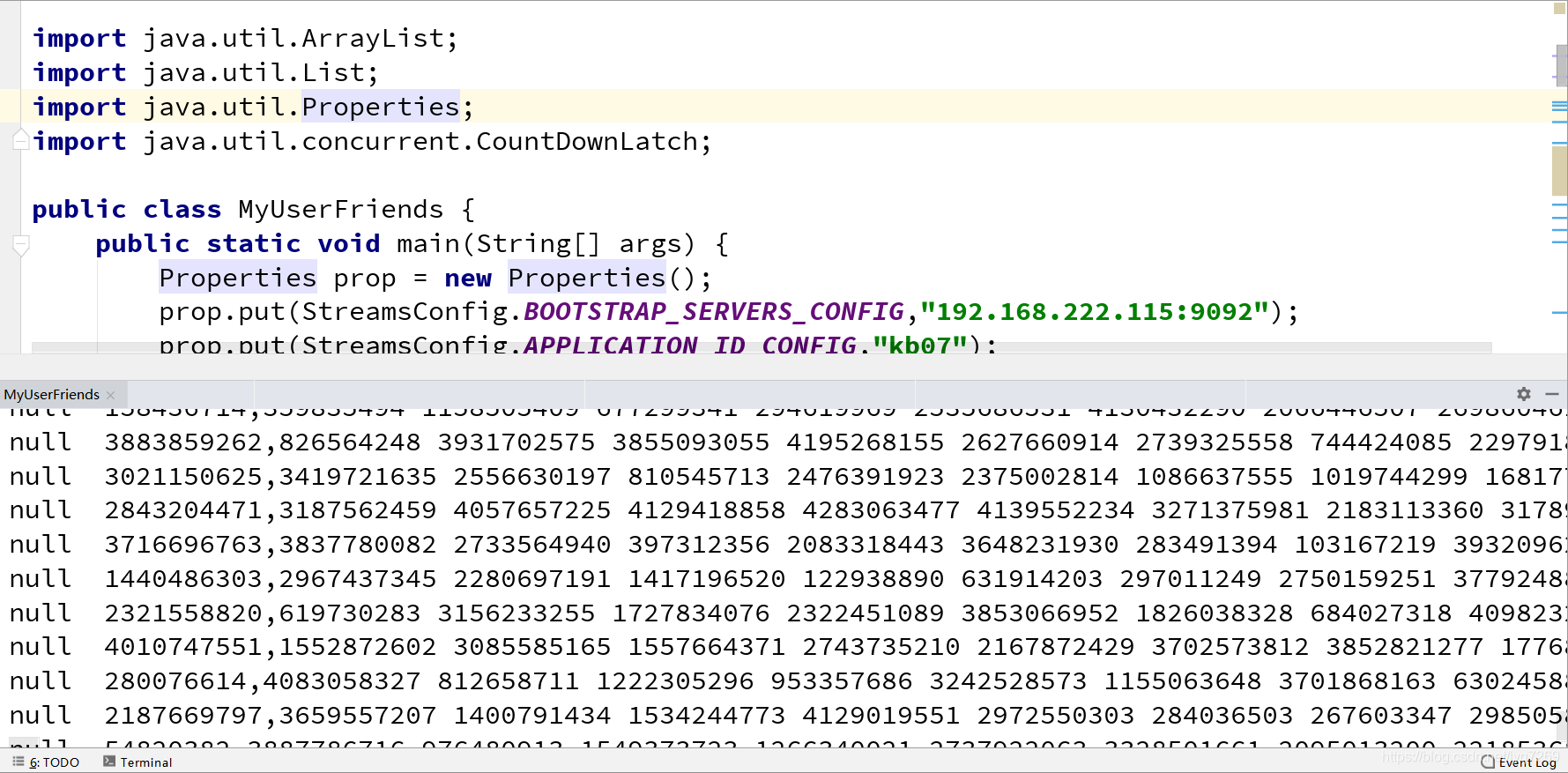Click the highlighted Properties import text

coord(381,107)
